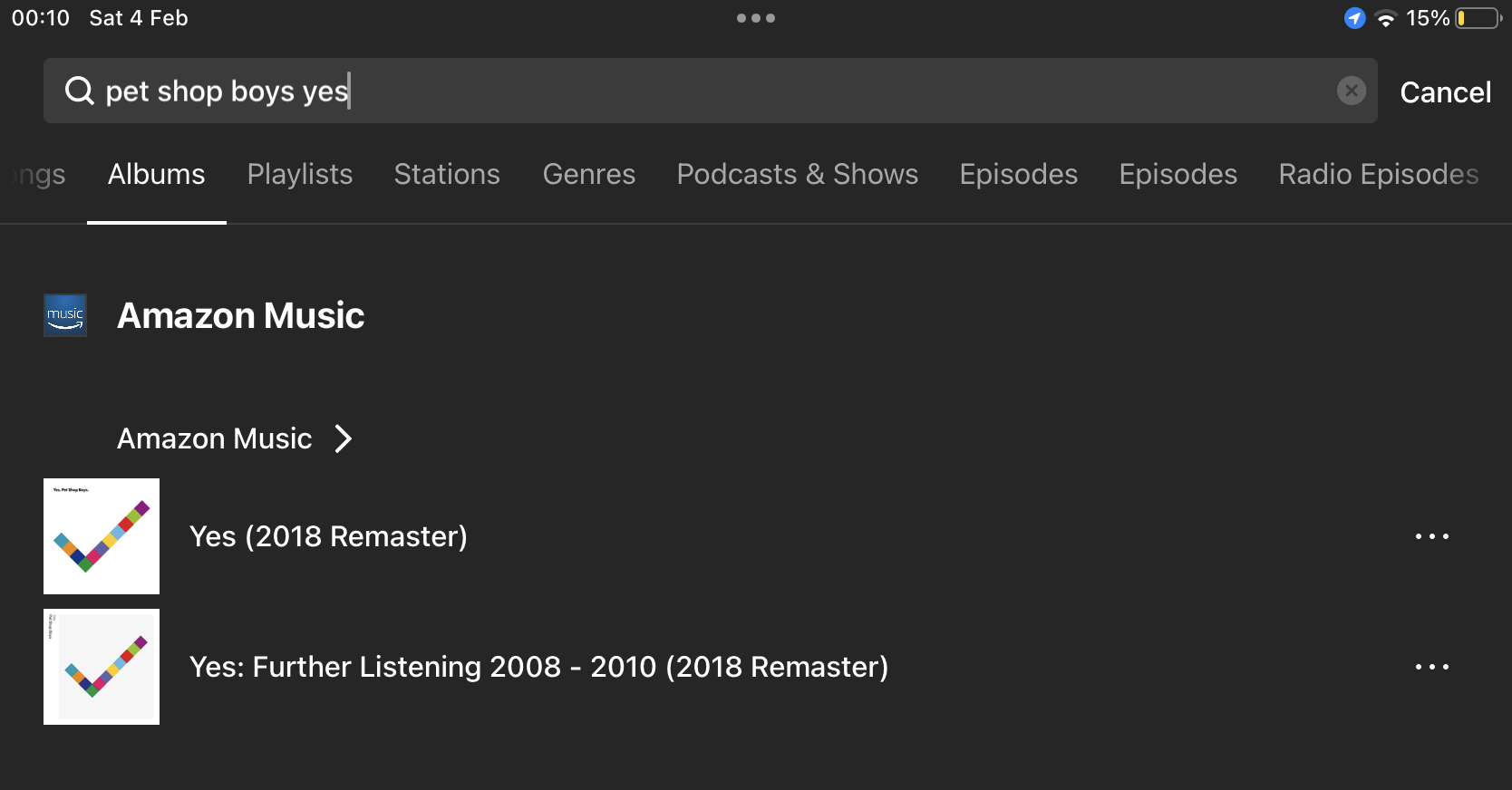Switch to the Podcasts & Shows tab

point(798,174)
